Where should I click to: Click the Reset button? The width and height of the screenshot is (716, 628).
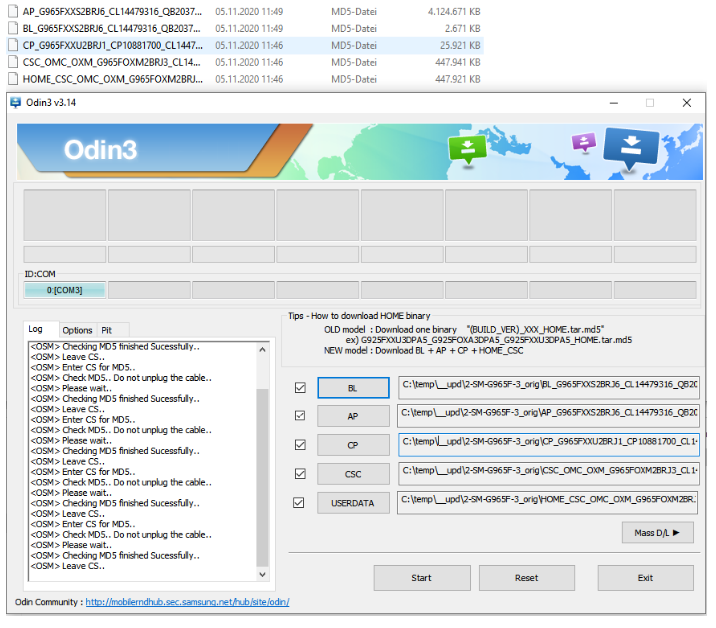(x=526, y=578)
